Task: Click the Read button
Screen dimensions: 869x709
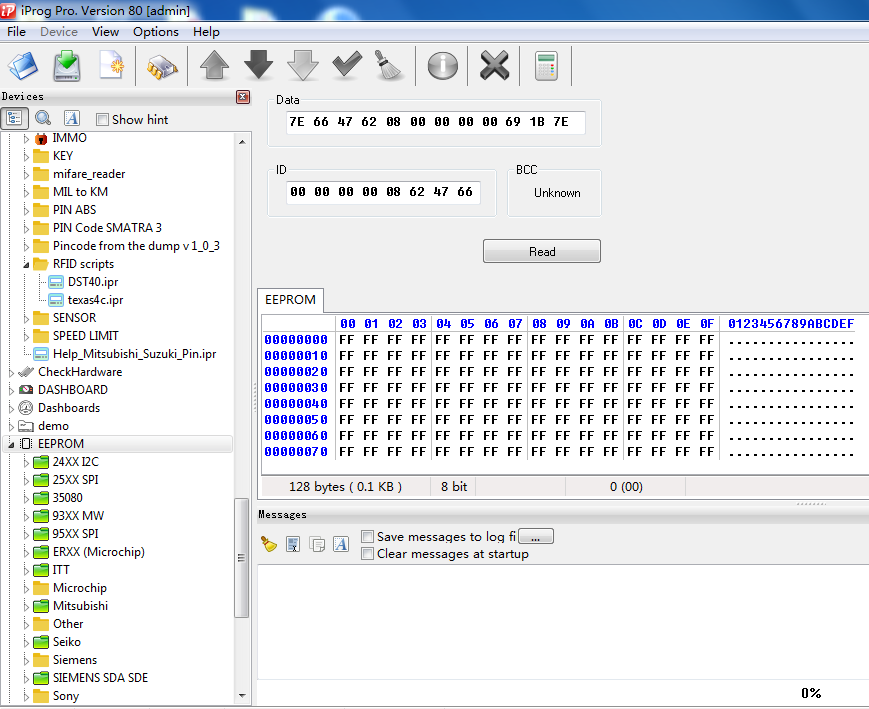Action: point(541,252)
